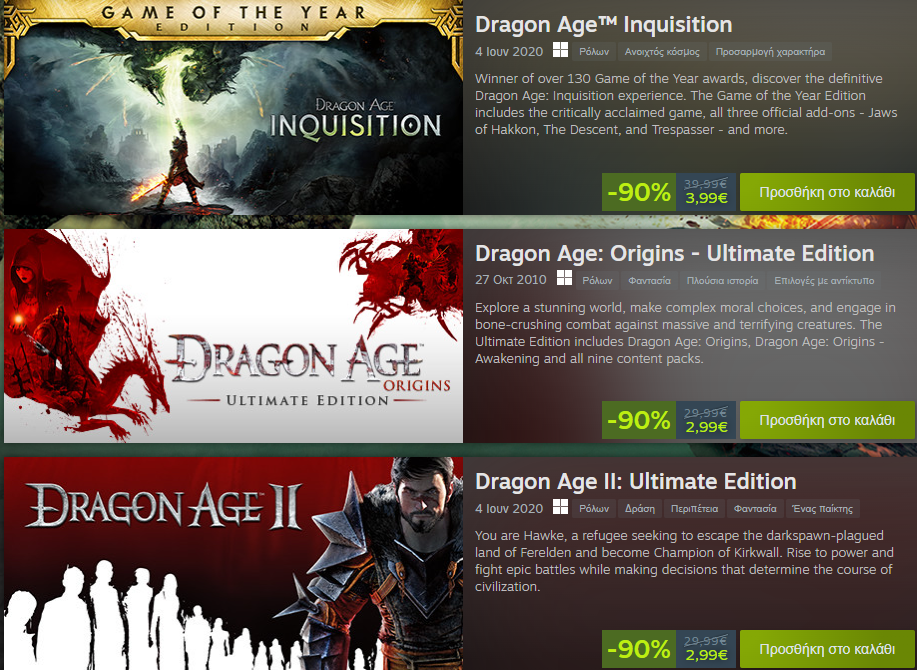
Task: Click the 3,99€ discounted price for Inquisition
Action: 706,198
